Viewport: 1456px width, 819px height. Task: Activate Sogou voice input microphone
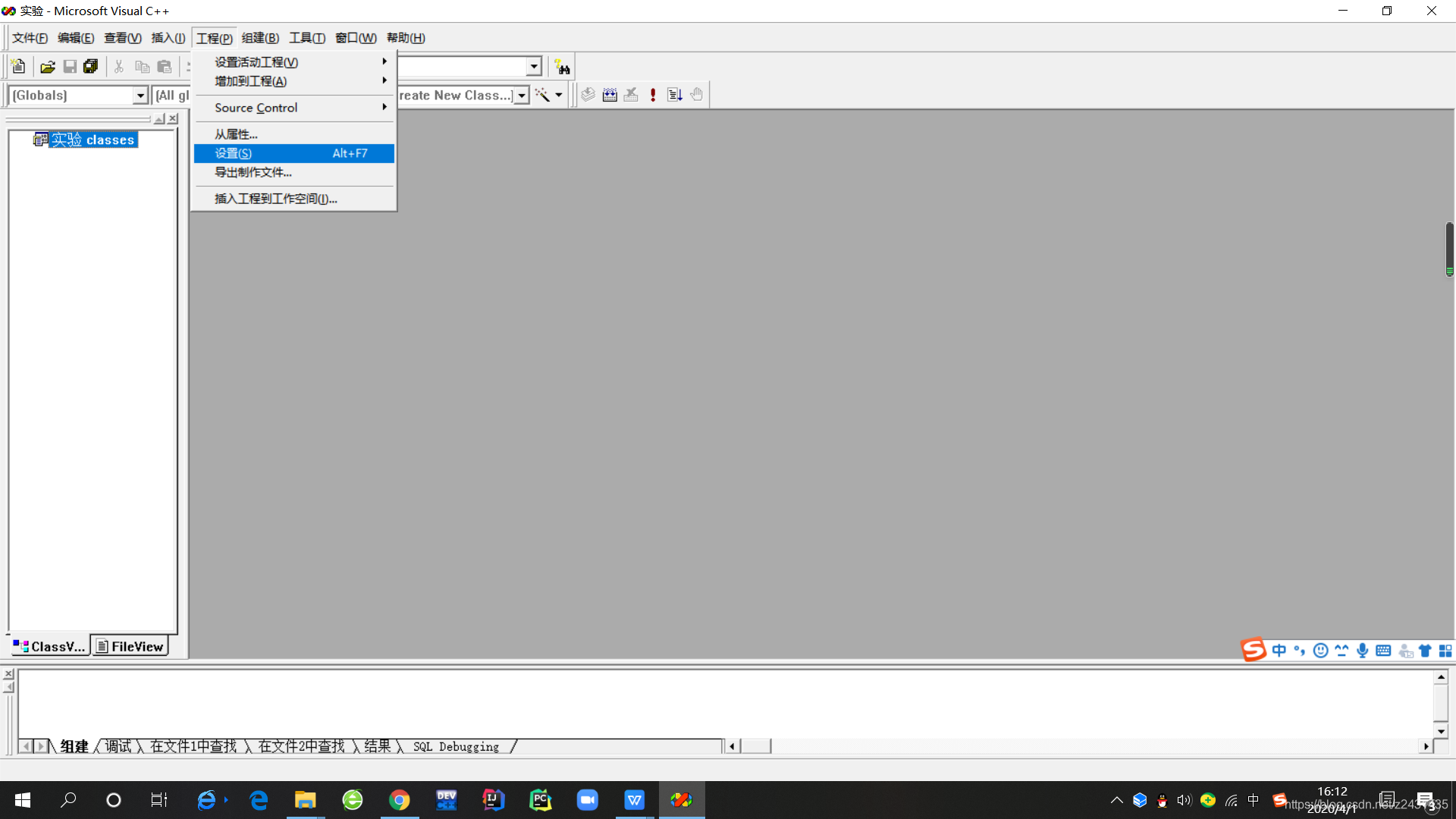[x=1363, y=651]
